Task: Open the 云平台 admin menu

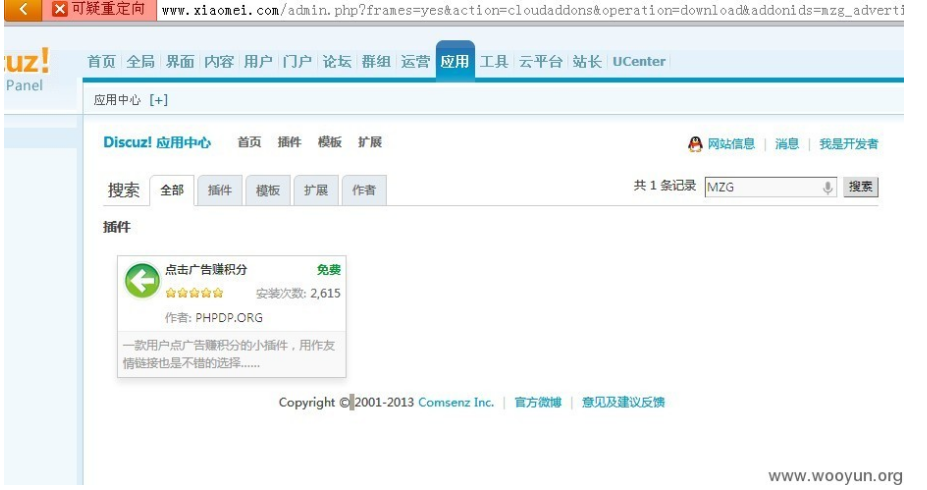Action: pos(540,61)
